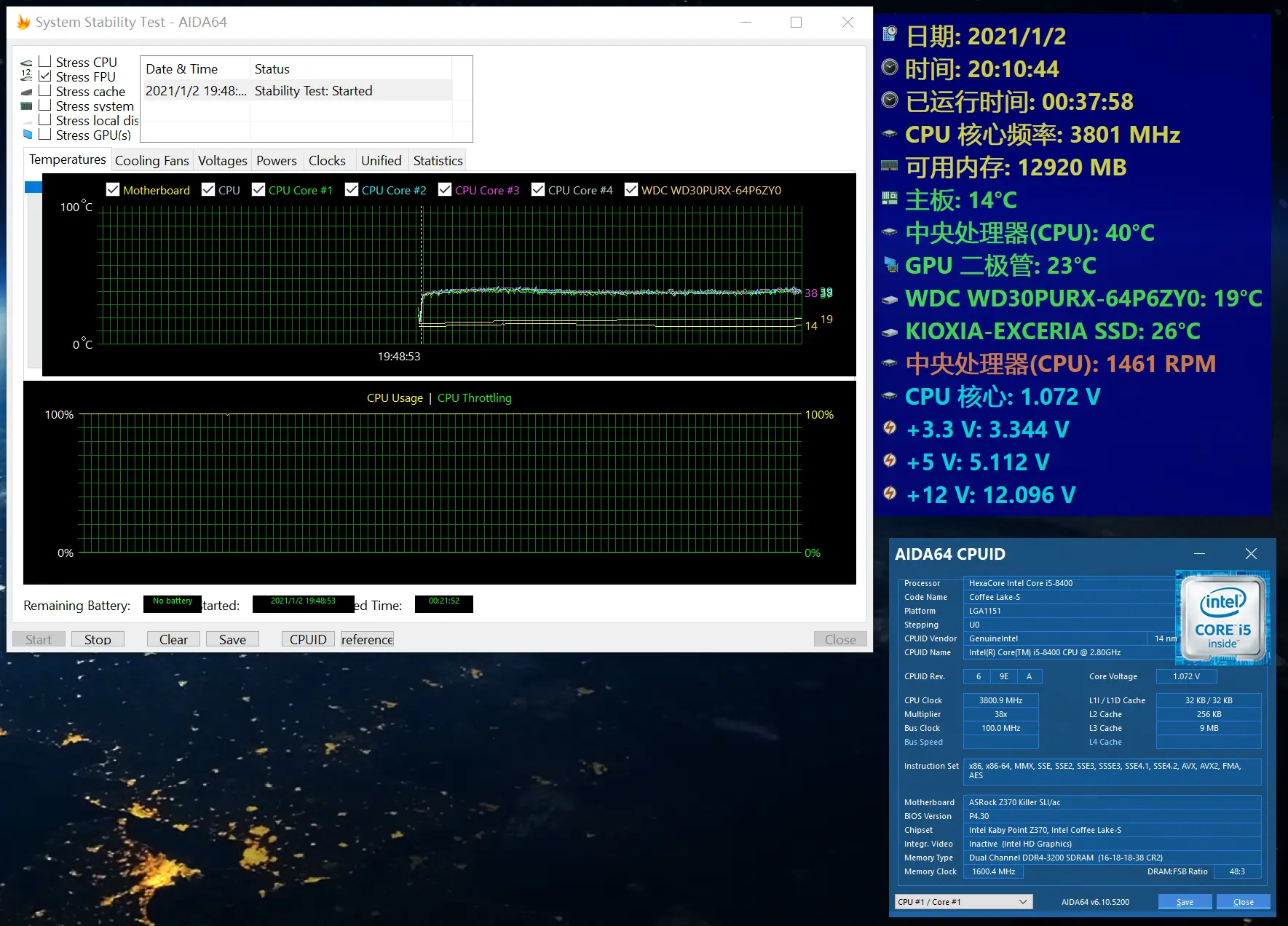Uncheck the Stress FPU checkbox

45,76
